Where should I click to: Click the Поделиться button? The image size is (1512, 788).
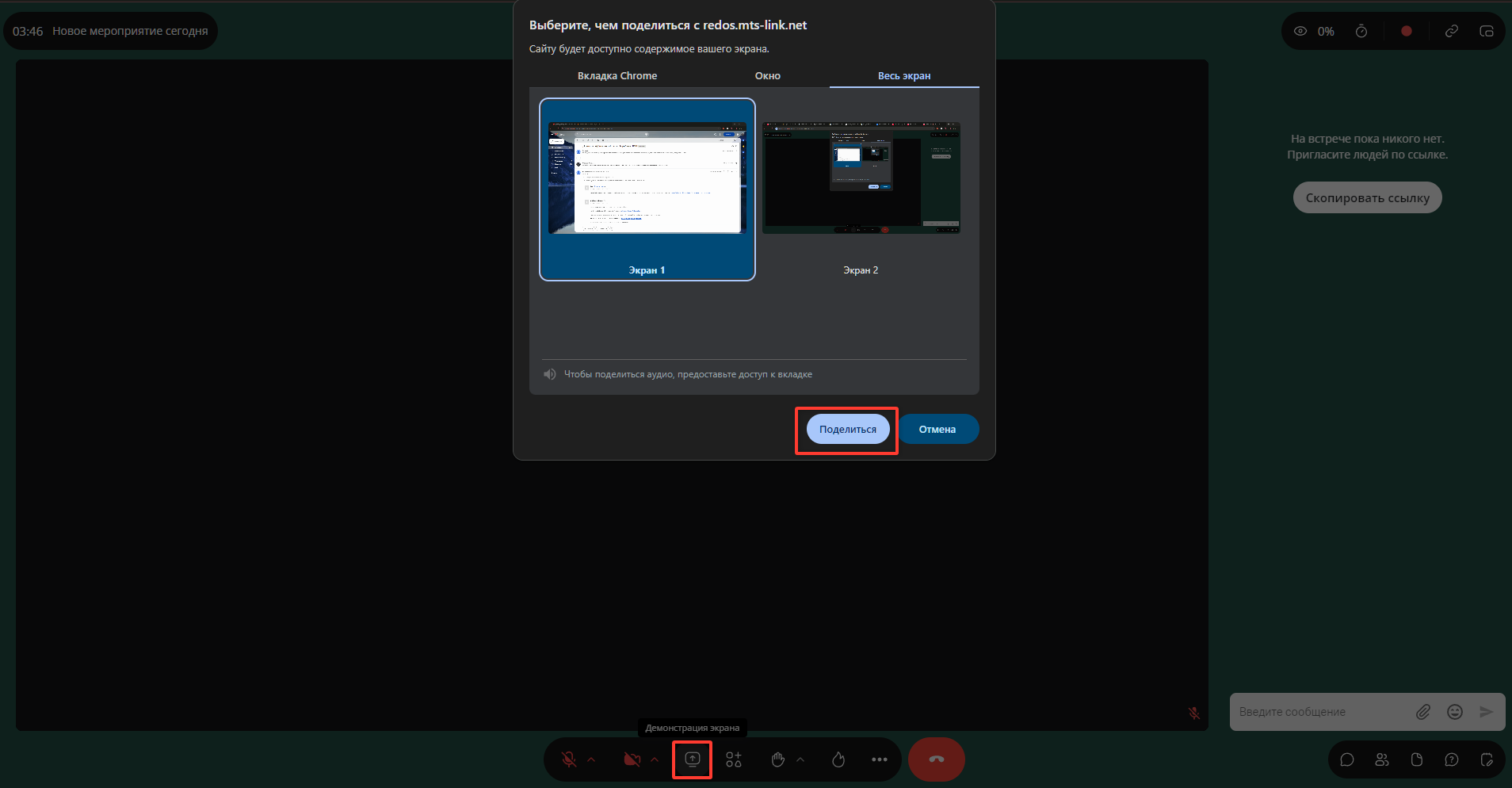pyautogui.click(x=848, y=429)
